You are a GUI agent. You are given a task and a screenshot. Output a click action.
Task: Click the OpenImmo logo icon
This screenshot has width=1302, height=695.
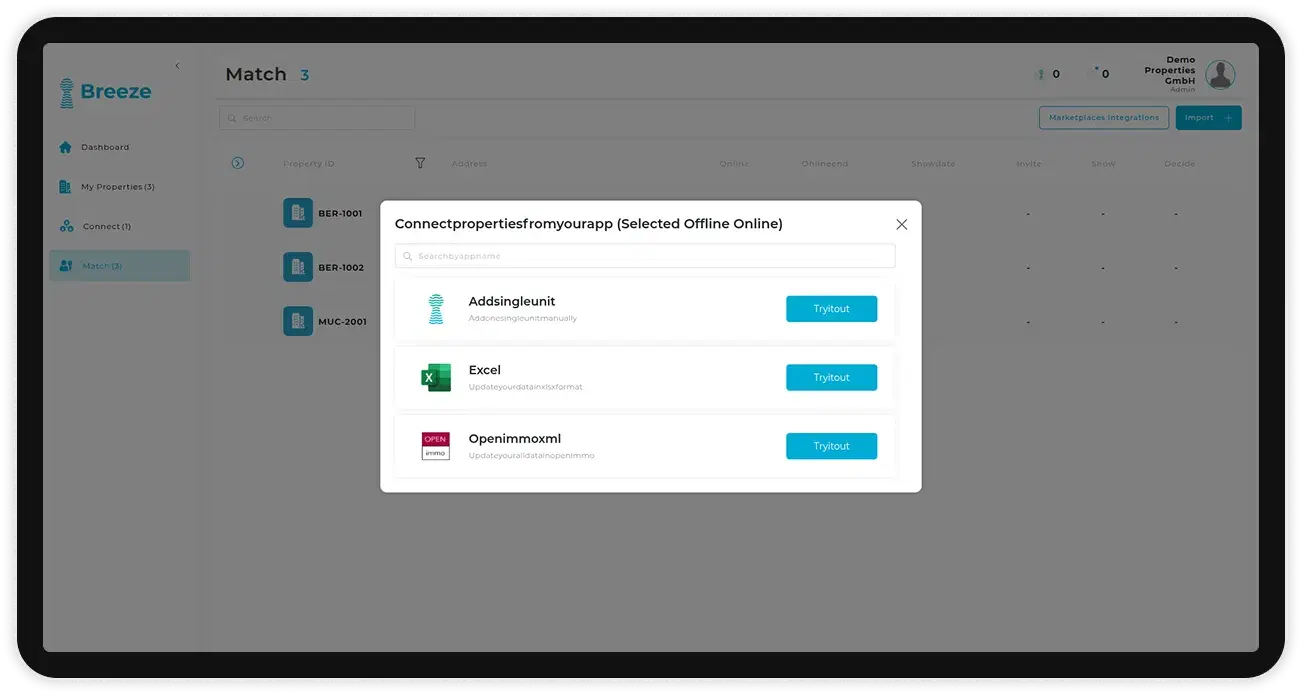436,446
